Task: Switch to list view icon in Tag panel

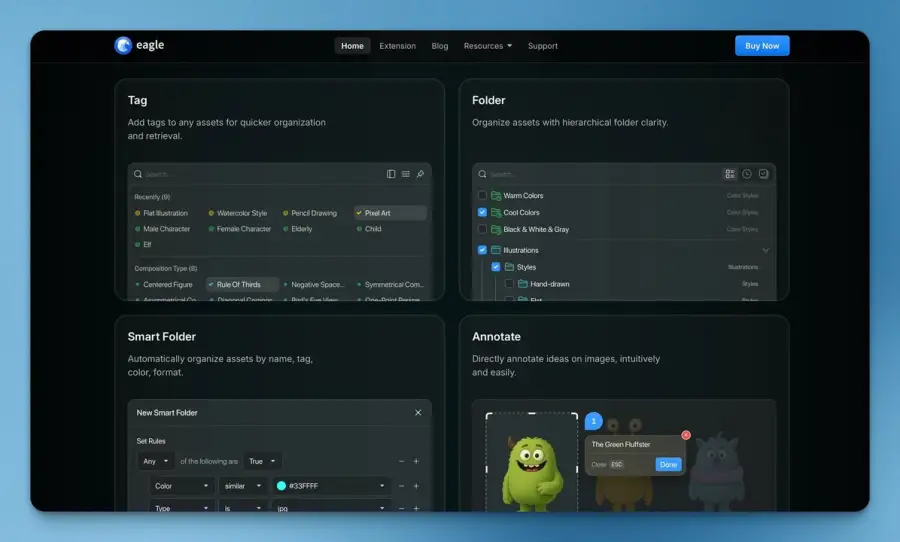Action: [406, 174]
